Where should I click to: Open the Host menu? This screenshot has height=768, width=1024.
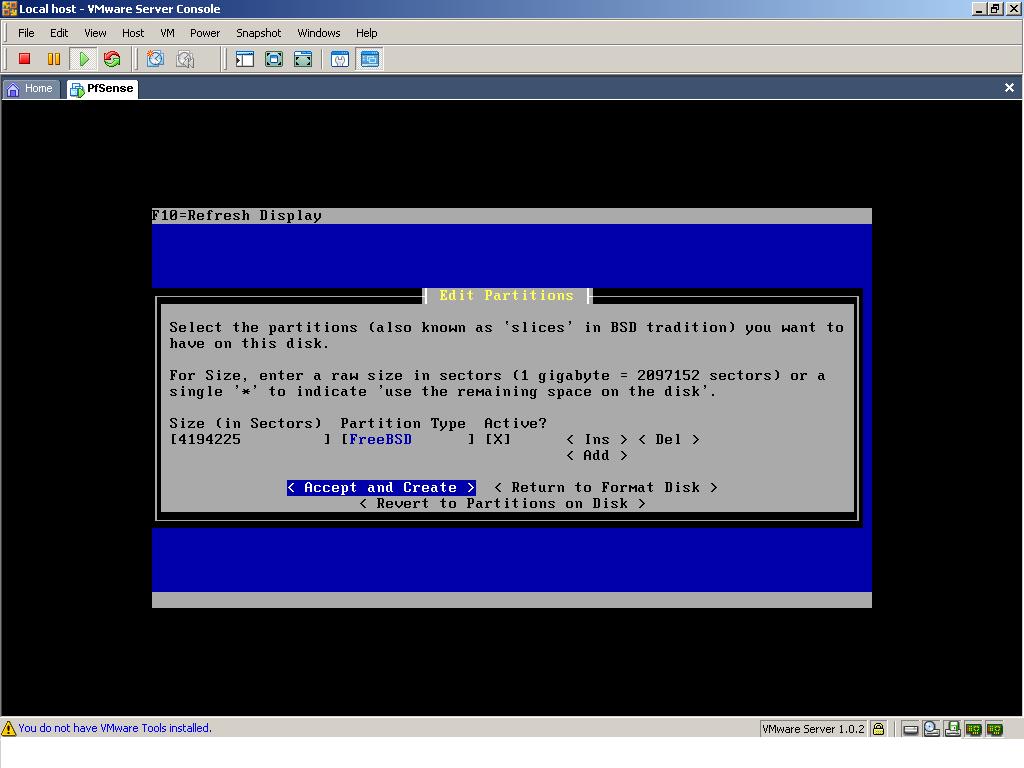(133, 33)
